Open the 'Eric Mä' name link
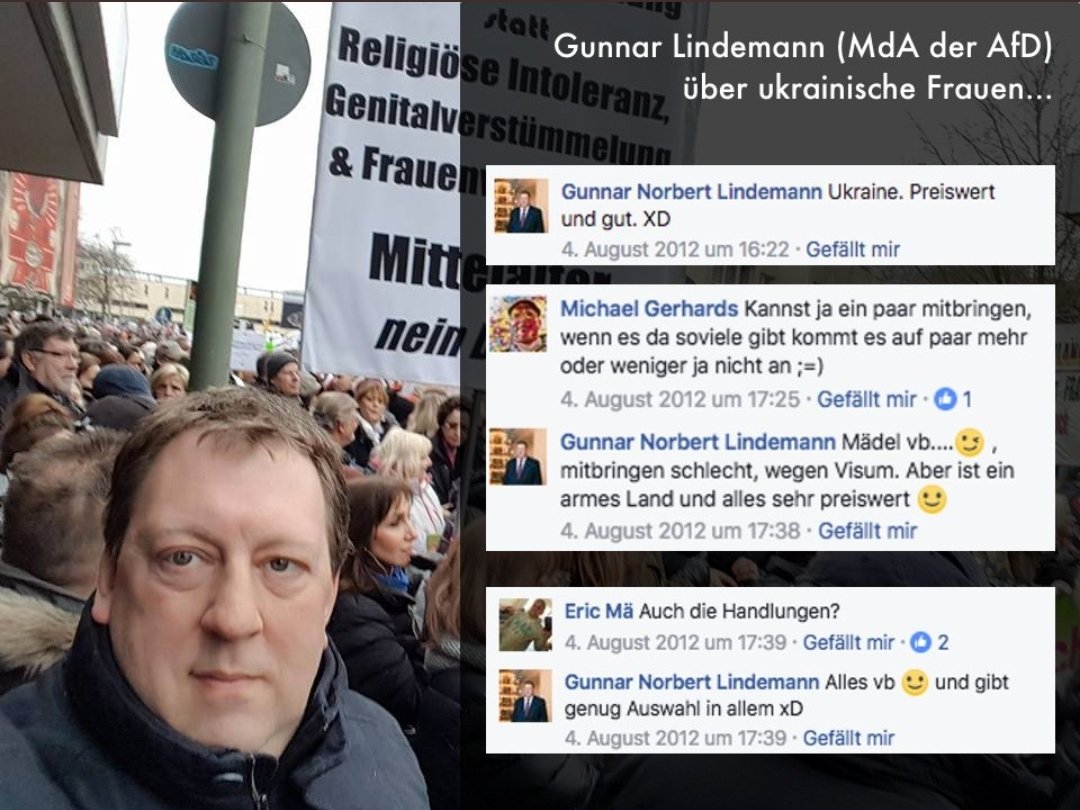1080x810 pixels. pyautogui.click(x=599, y=610)
